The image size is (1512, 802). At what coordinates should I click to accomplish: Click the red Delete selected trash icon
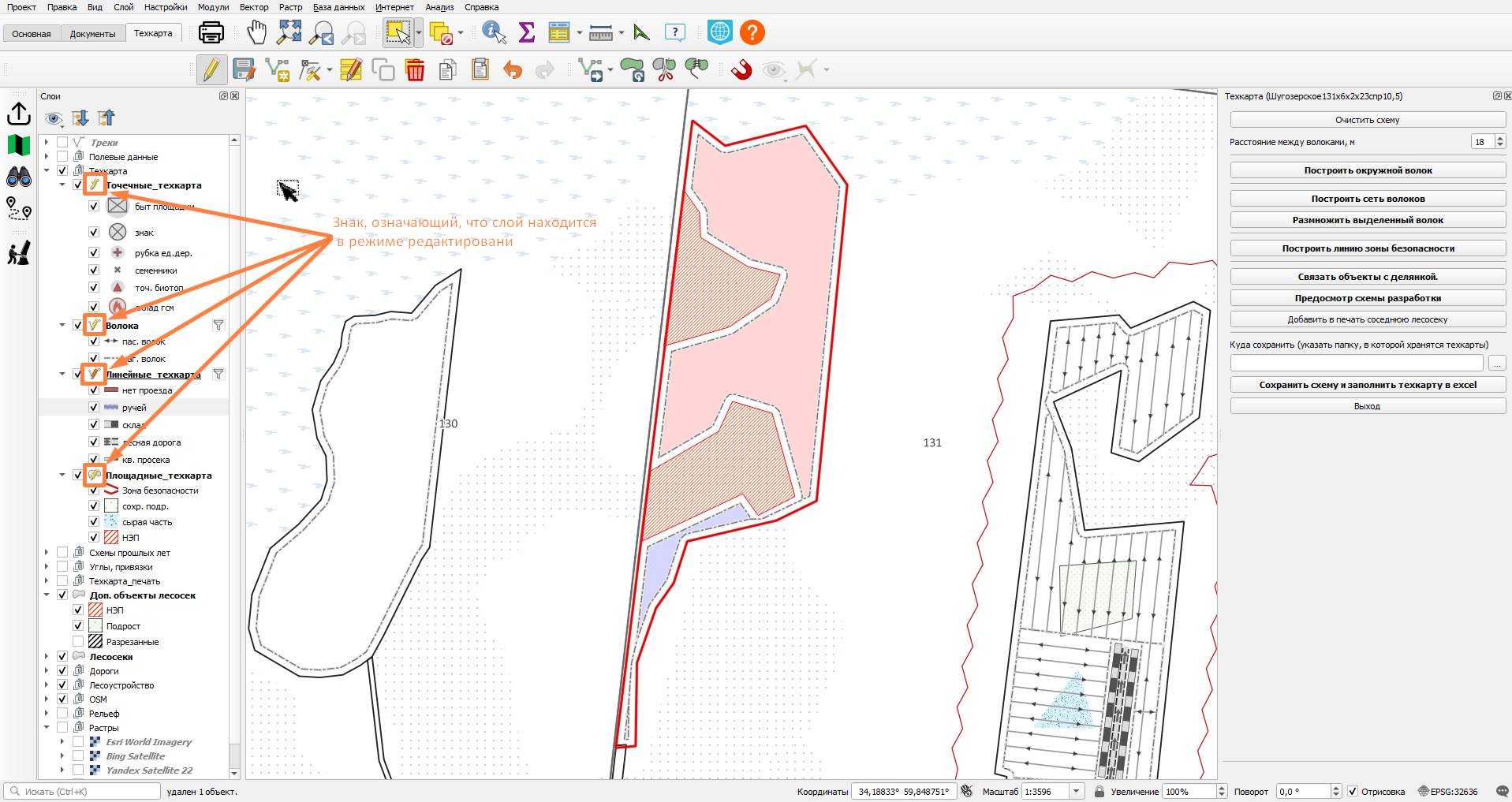pyautogui.click(x=415, y=70)
